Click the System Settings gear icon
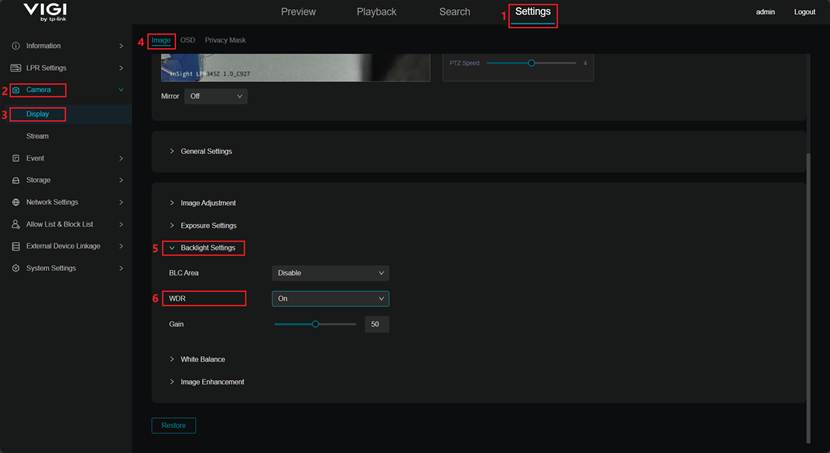The width and height of the screenshot is (830, 453). pos(16,268)
